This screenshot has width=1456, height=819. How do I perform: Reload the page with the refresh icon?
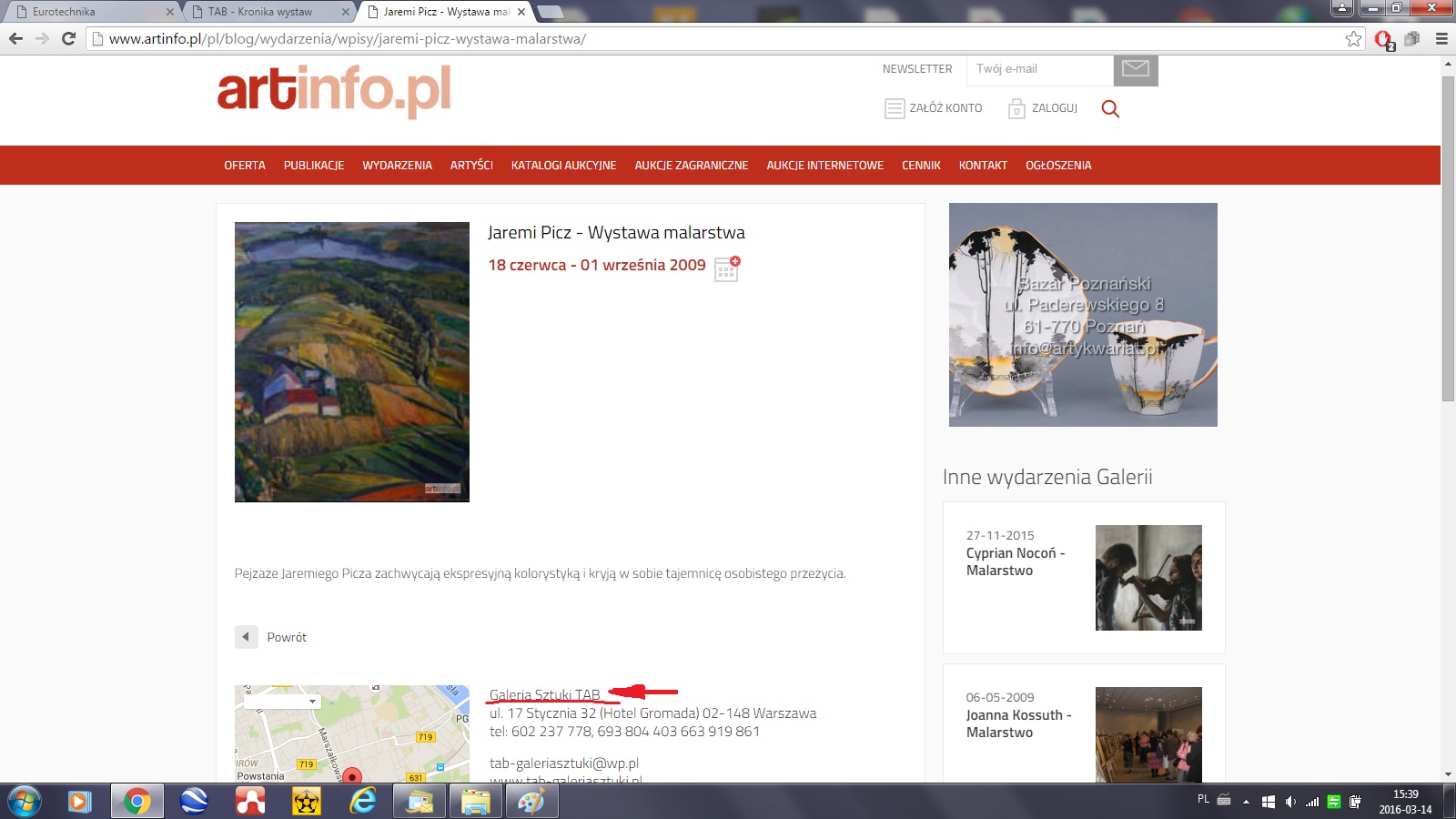(68, 38)
